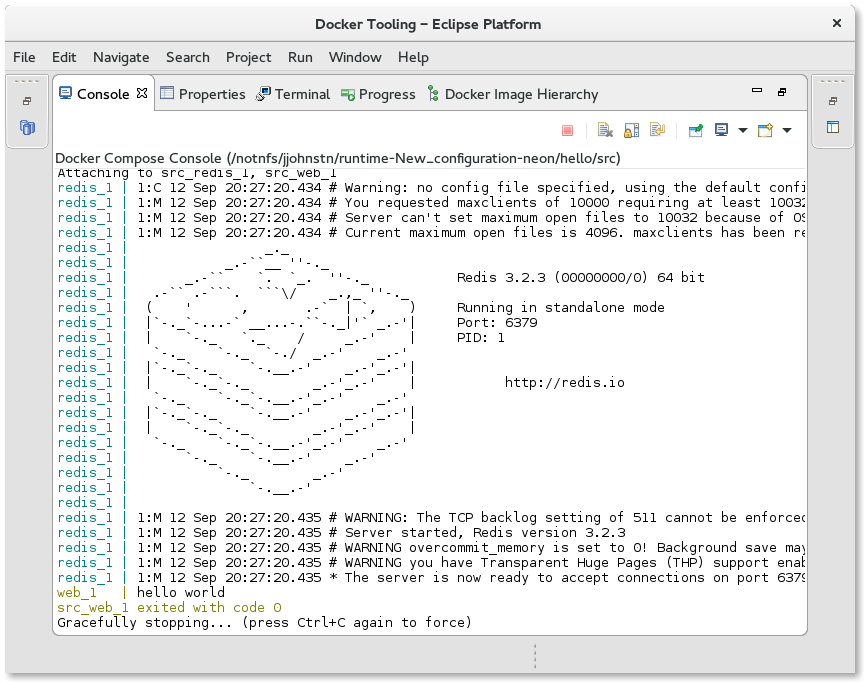Click the 'server is now ready to accept' line
This screenshot has width=864, height=682.
[431, 577]
